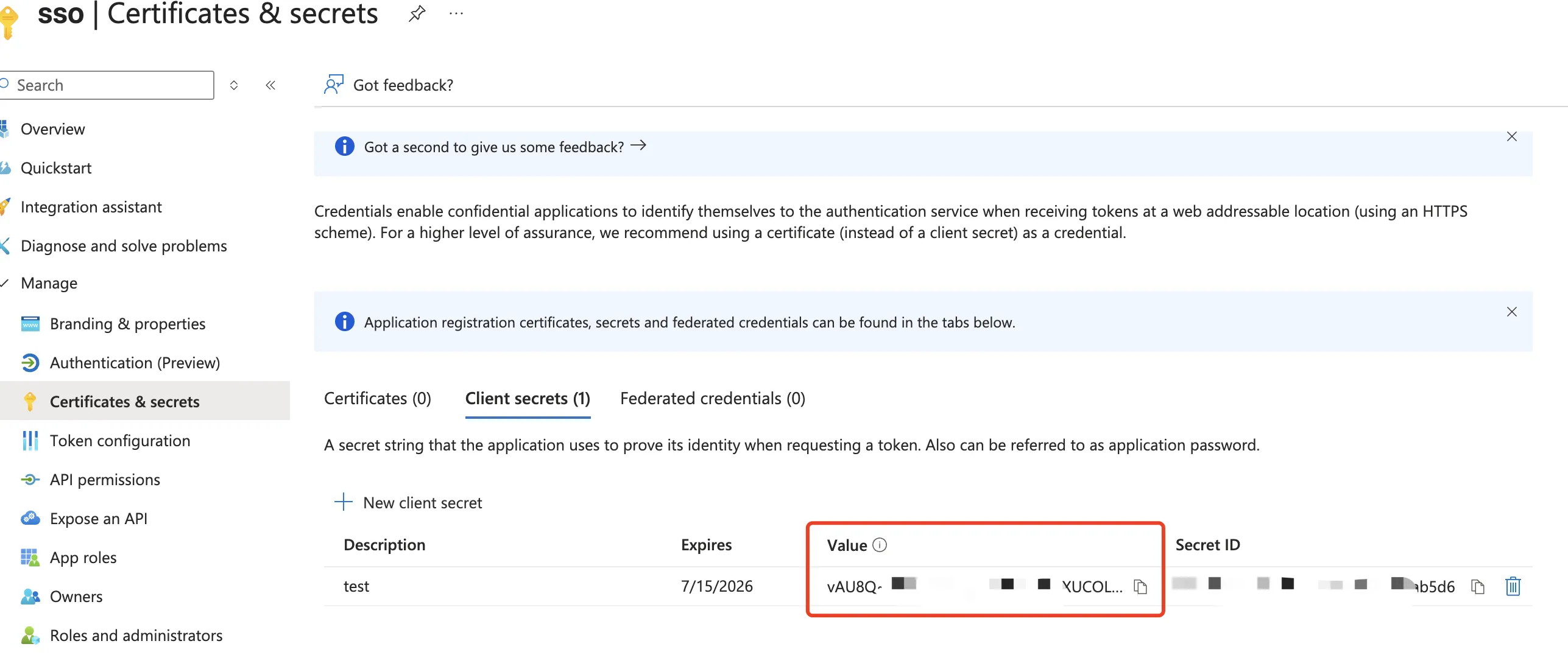Copy the client secret value
1568x655 pixels.
(x=1140, y=587)
